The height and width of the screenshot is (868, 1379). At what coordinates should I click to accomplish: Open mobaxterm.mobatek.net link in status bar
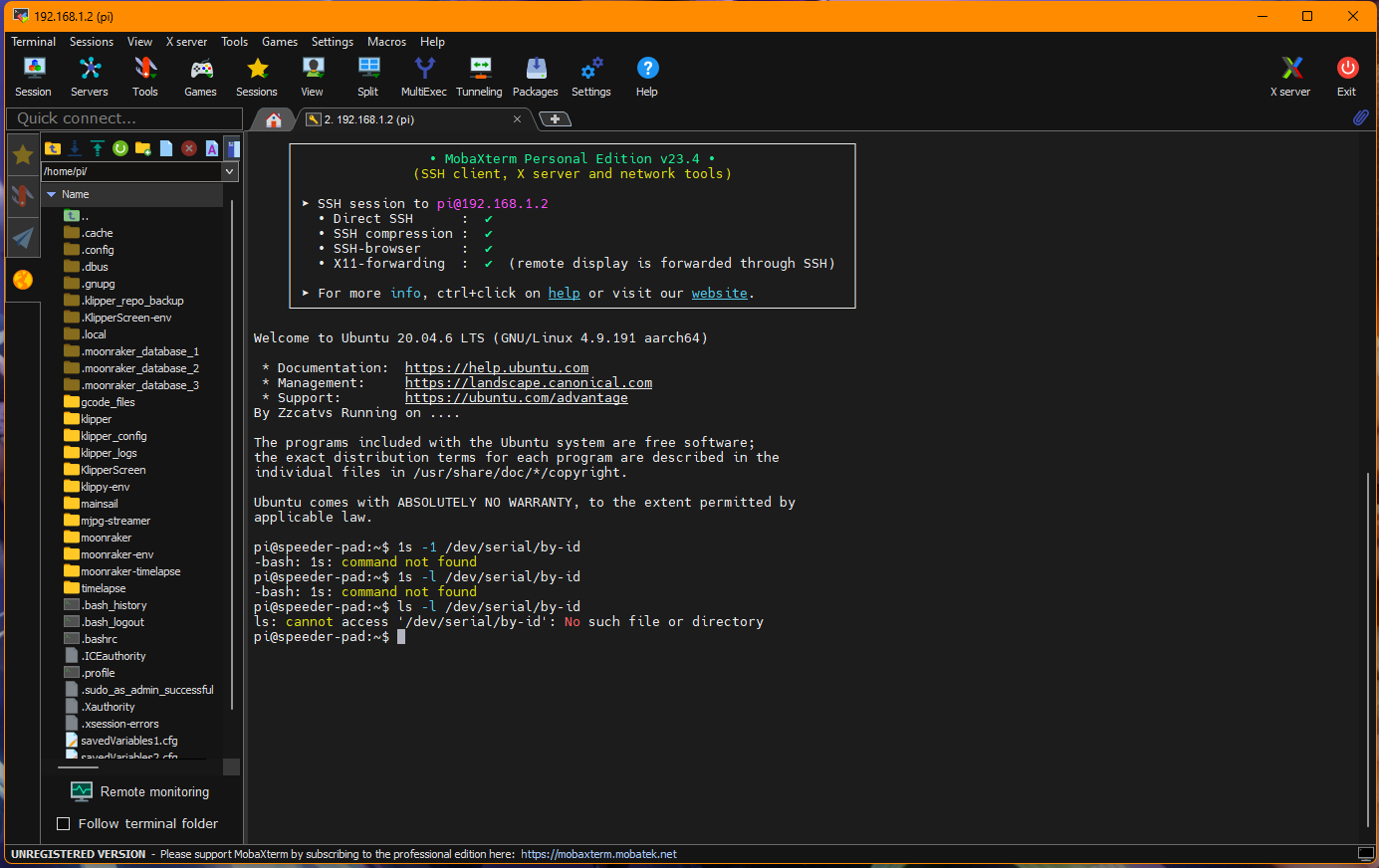point(598,854)
